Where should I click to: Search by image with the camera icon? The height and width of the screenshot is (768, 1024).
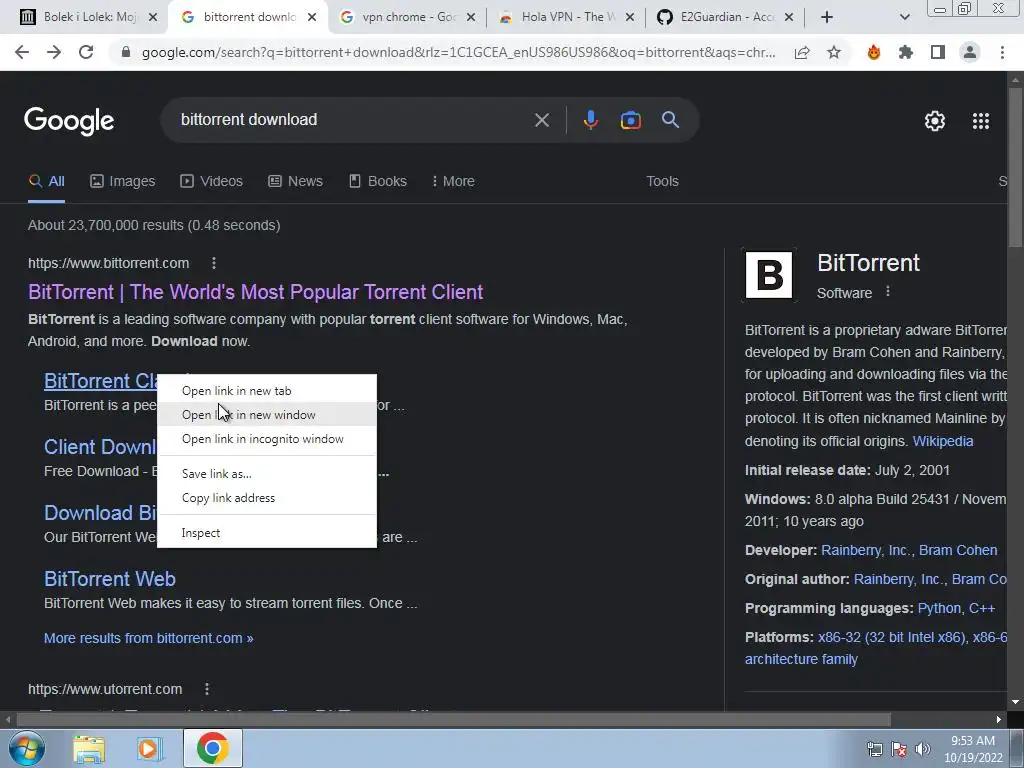(630, 120)
